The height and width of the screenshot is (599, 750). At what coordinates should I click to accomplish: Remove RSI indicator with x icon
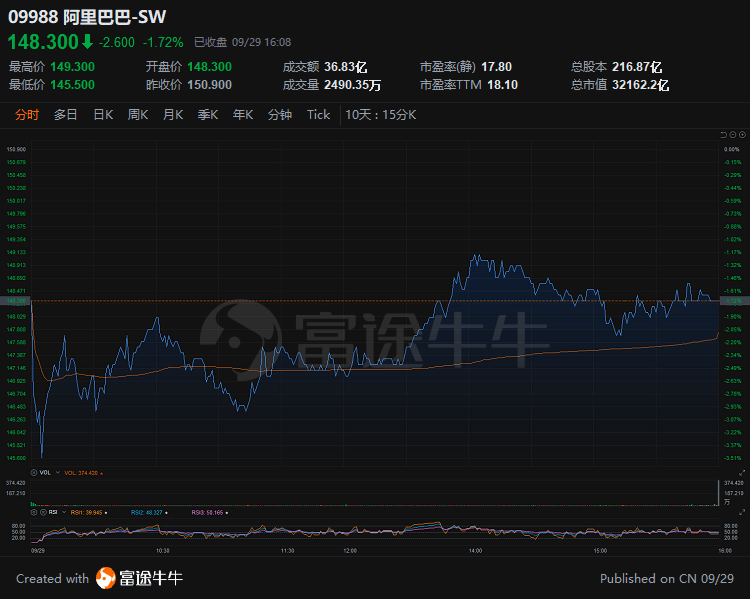click(x=43, y=512)
